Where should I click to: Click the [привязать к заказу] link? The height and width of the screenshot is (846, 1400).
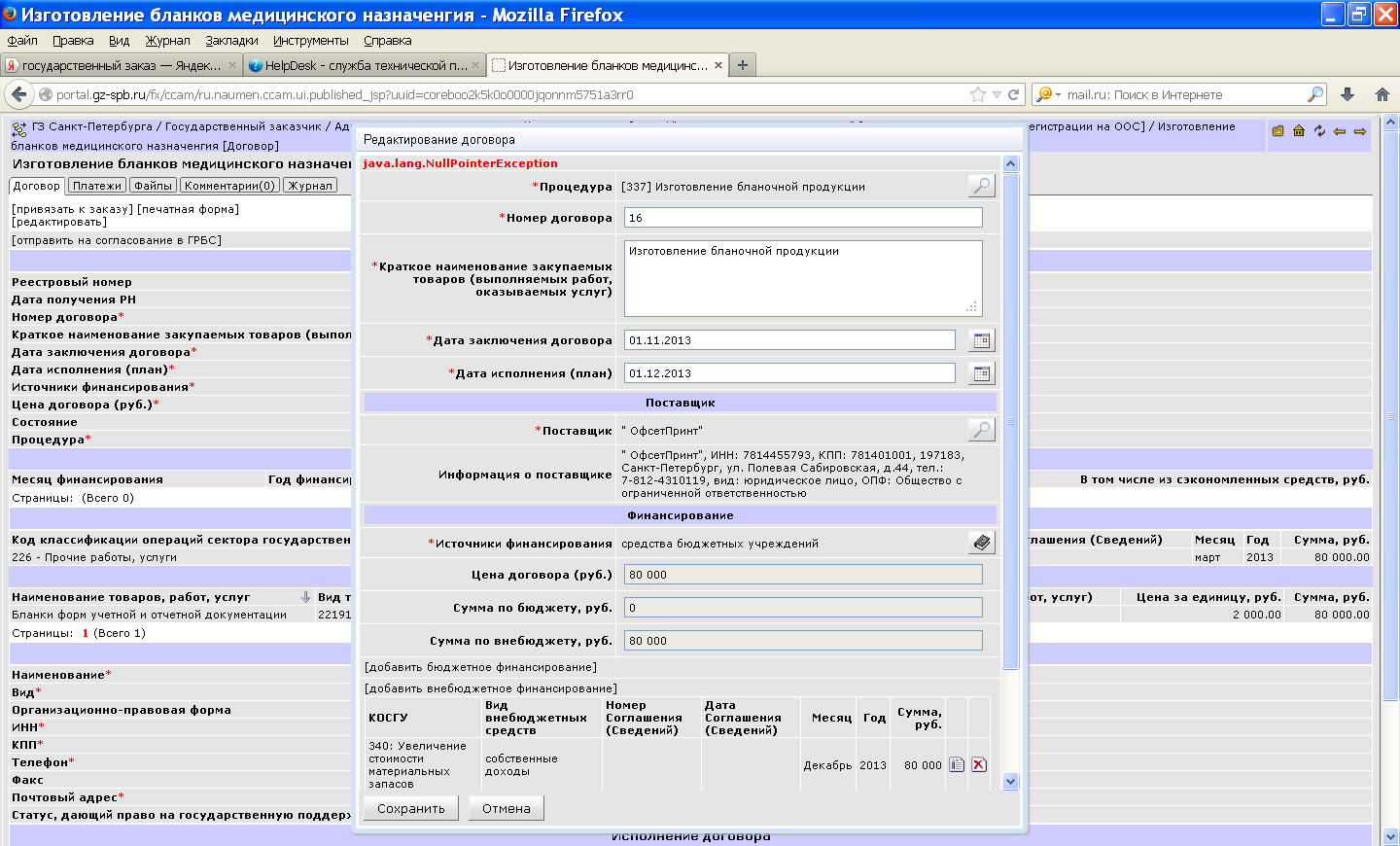coord(72,209)
